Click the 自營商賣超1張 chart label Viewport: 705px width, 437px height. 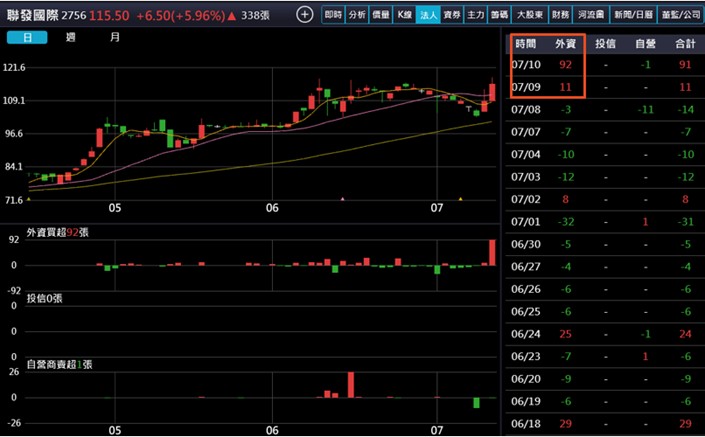click(59, 365)
